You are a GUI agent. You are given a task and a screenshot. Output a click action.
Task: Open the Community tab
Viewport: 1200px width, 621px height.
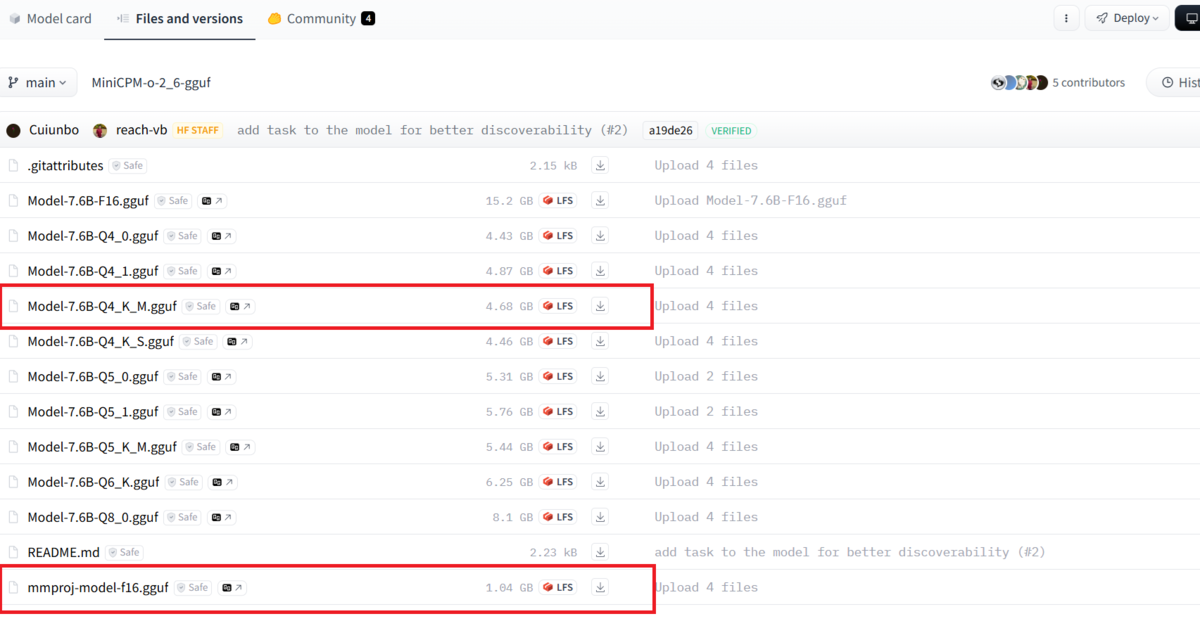321,19
